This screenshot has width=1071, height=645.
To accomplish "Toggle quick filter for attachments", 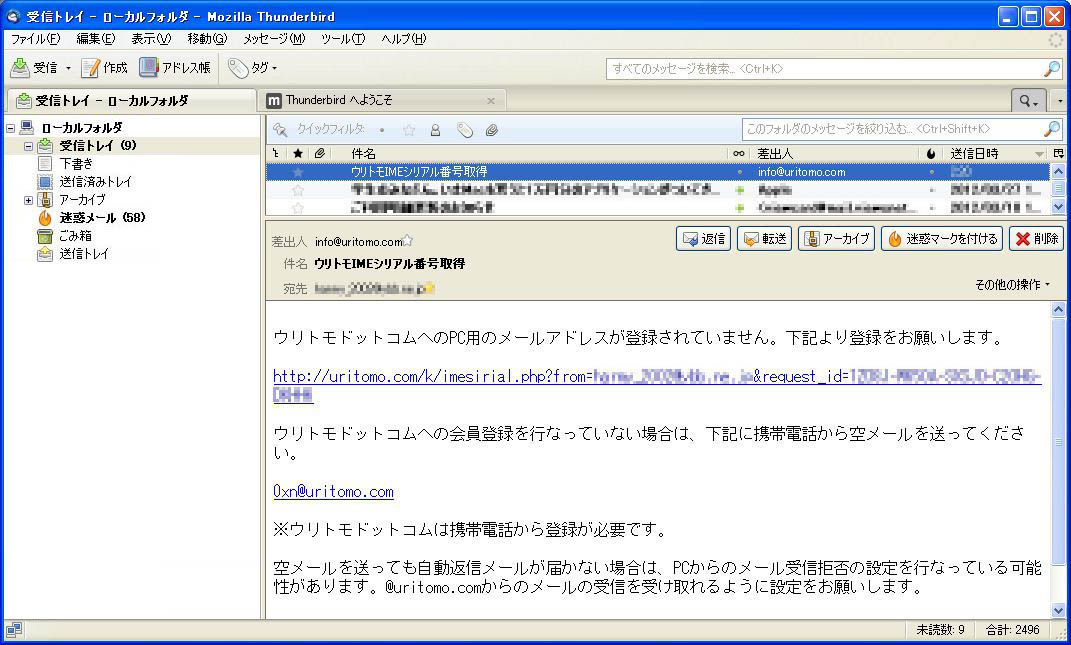I will point(492,130).
